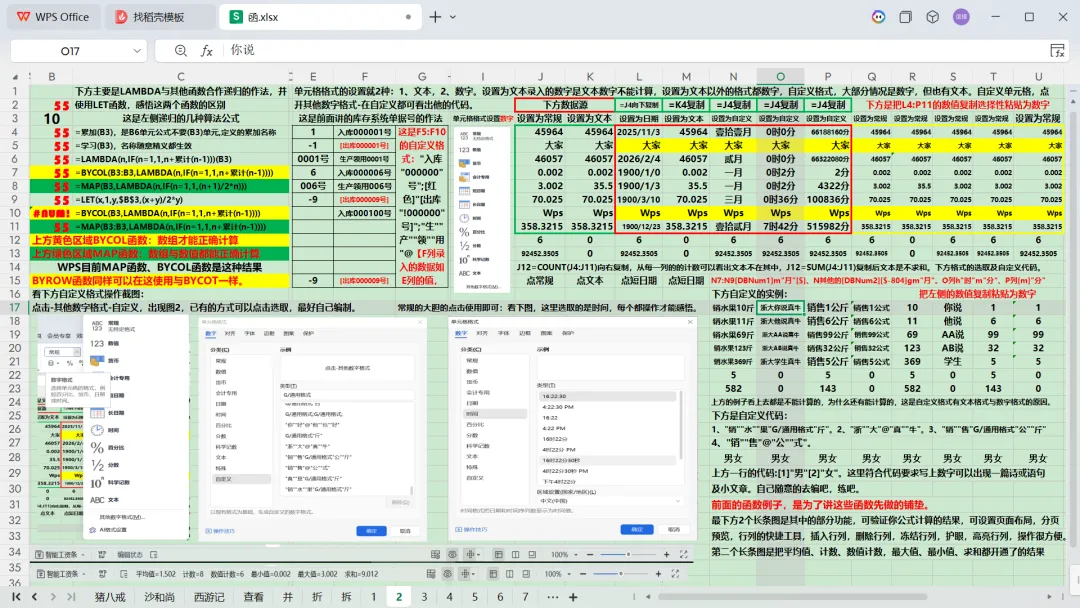Go to the previous sheet arrow
Viewport: 1080px width, 608px height.
pyautogui.click(x=34, y=597)
